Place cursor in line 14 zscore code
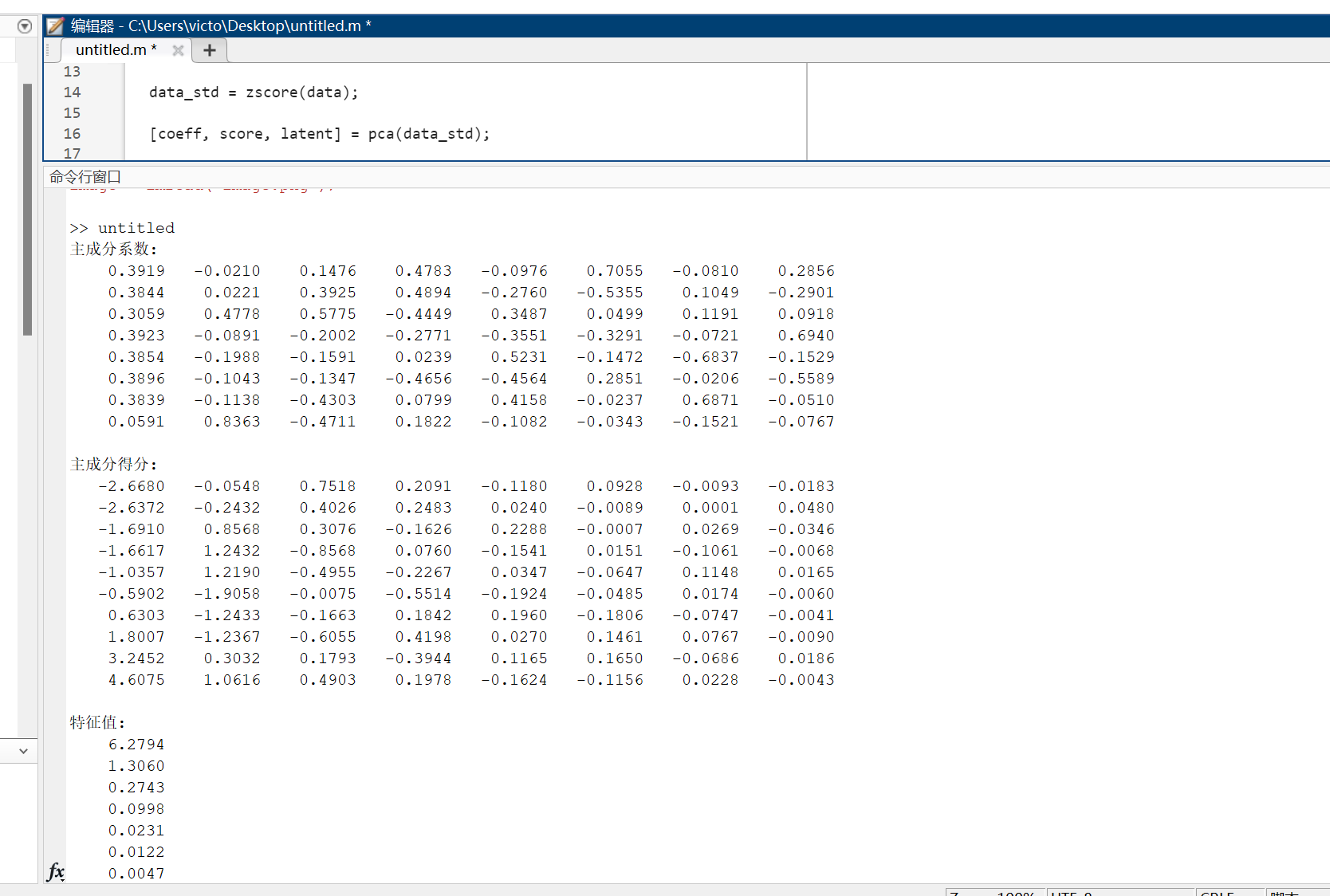Viewport: 1330px width, 896px height. click(x=254, y=92)
